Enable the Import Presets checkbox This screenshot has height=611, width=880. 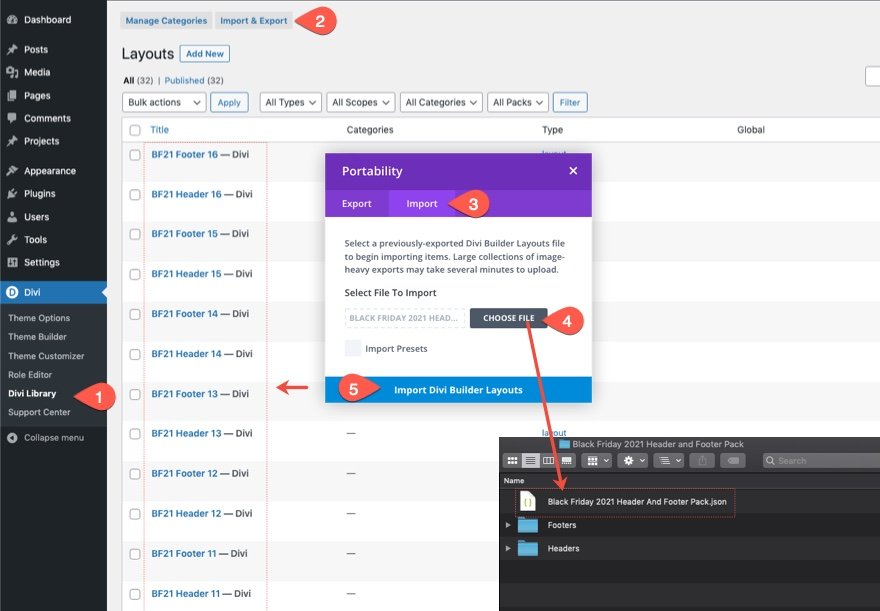(x=353, y=349)
